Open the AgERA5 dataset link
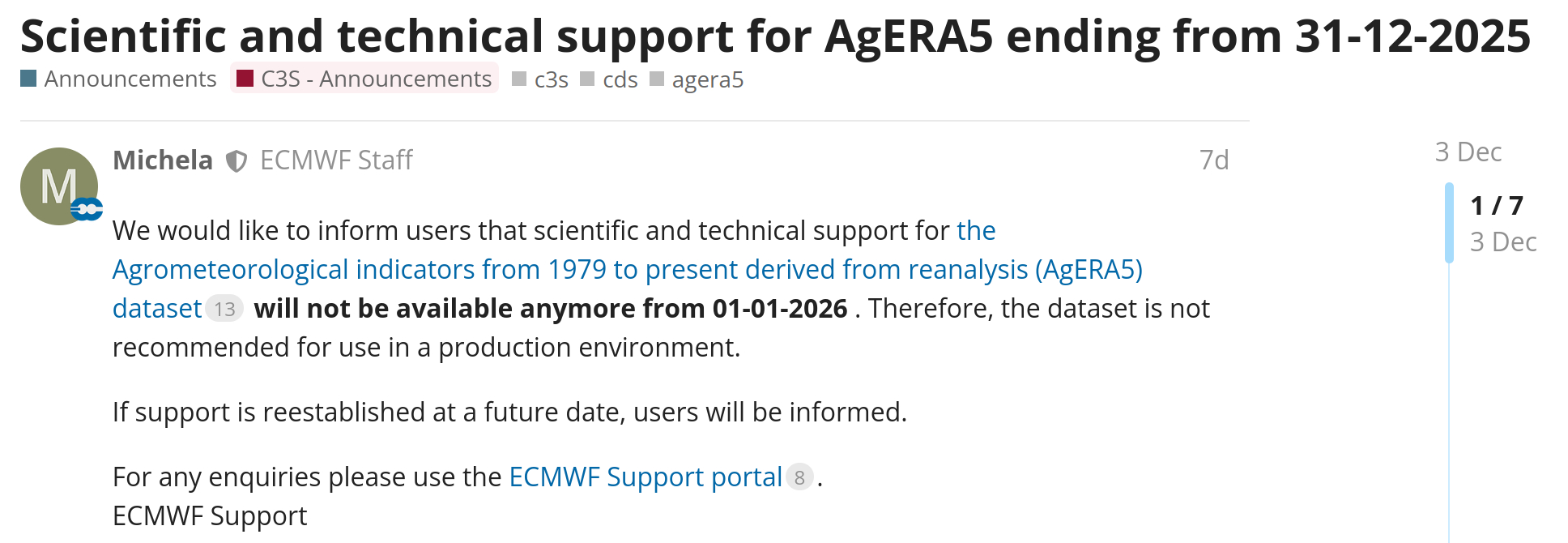Image resolution: width=1568 pixels, height=543 pixels. pyautogui.click(x=627, y=269)
